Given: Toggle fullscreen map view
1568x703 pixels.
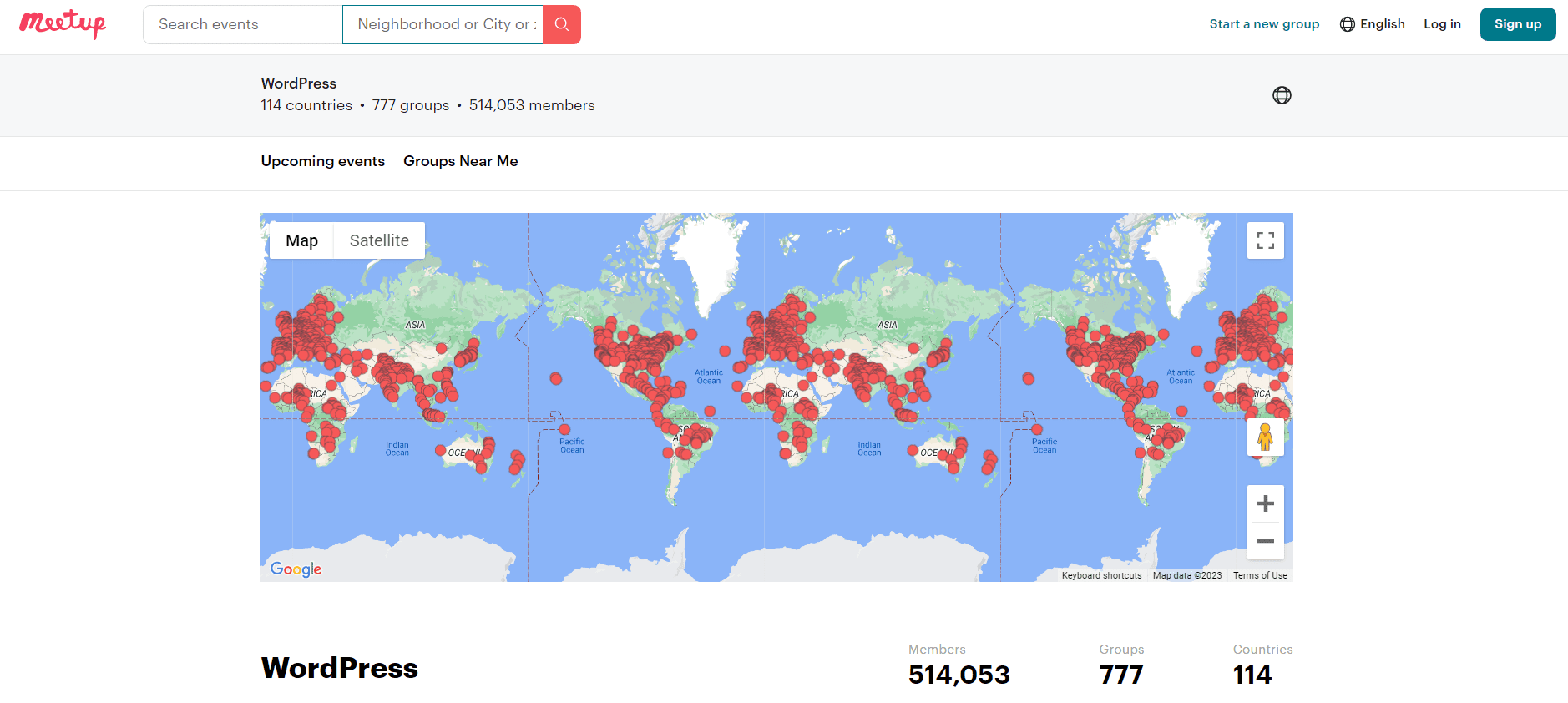Looking at the screenshot, I should coord(1266,240).
